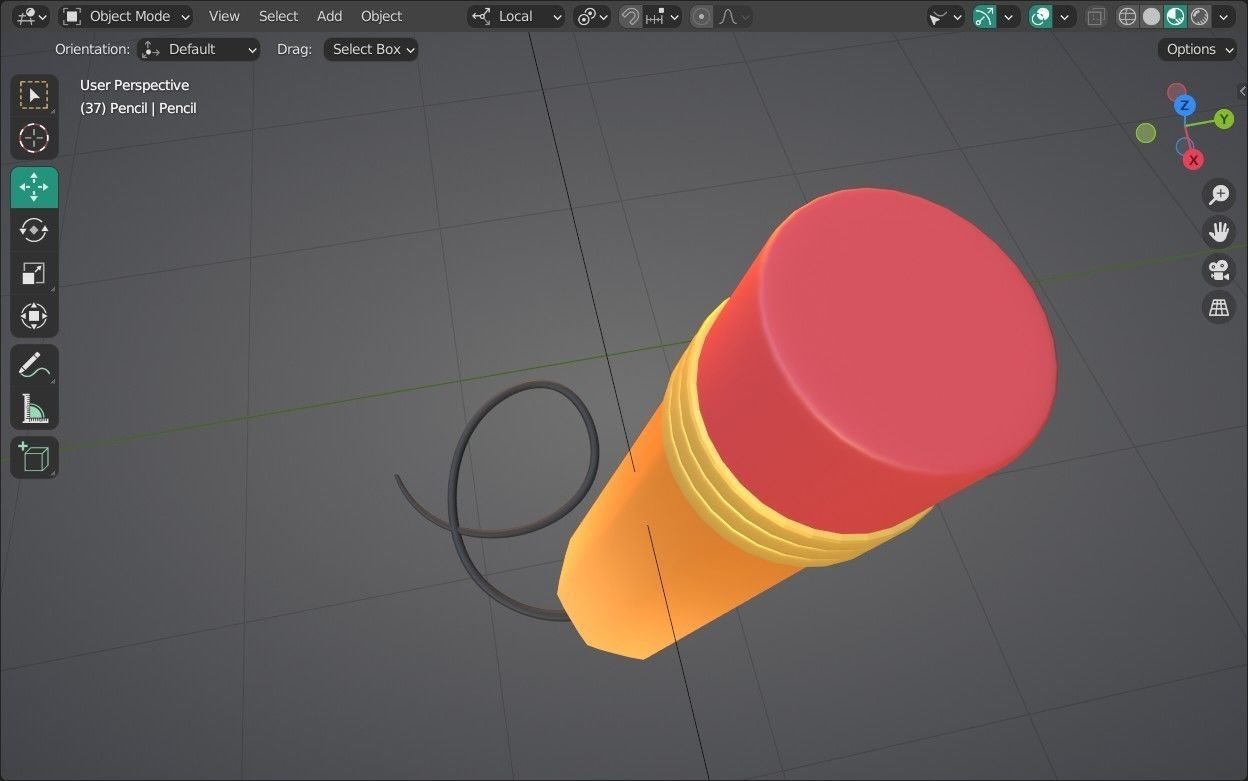The width and height of the screenshot is (1248, 781).
Task: Activate the 3D Cursor tool
Action: (x=34, y=138)
